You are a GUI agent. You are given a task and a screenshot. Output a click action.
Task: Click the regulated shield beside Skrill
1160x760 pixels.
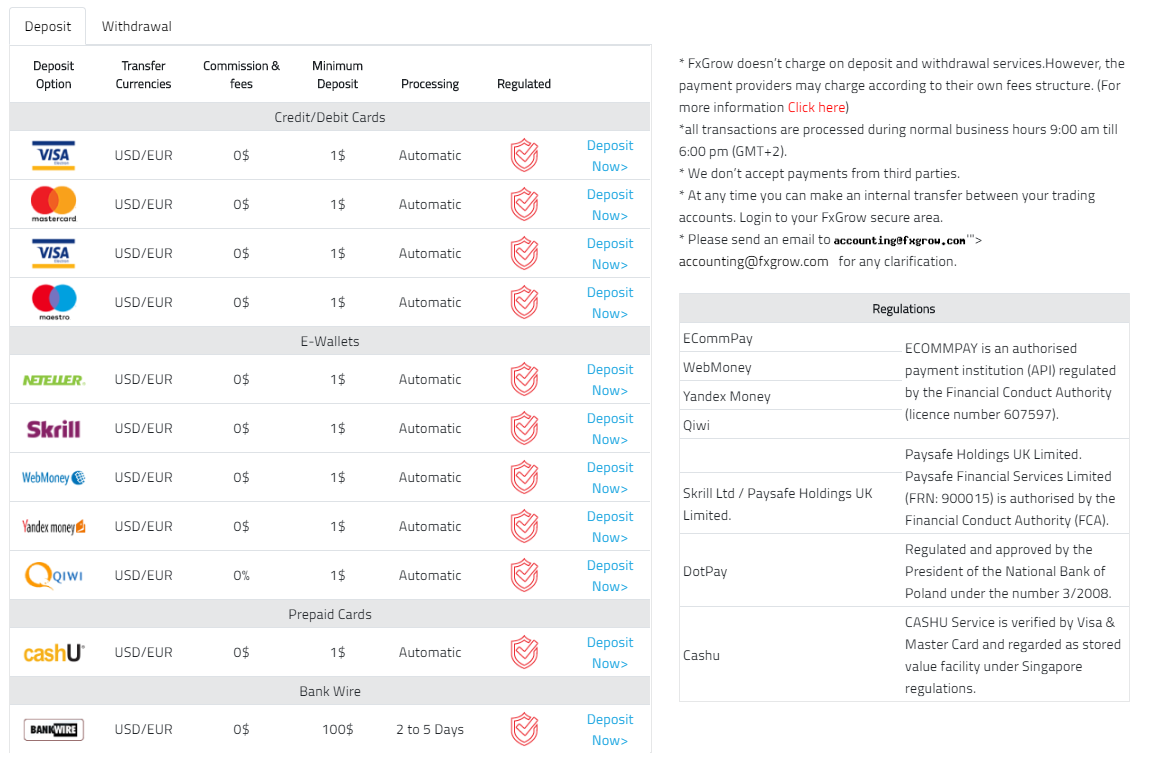point(524,428)
